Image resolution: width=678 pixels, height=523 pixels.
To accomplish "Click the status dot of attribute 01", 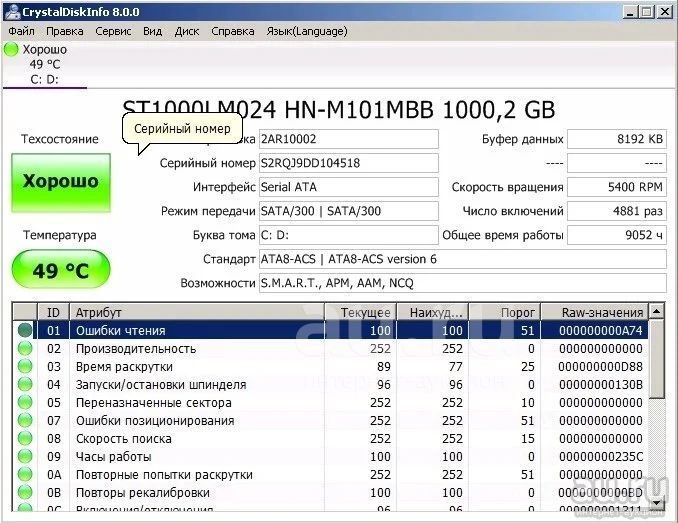I will click(x=25, y=330).
